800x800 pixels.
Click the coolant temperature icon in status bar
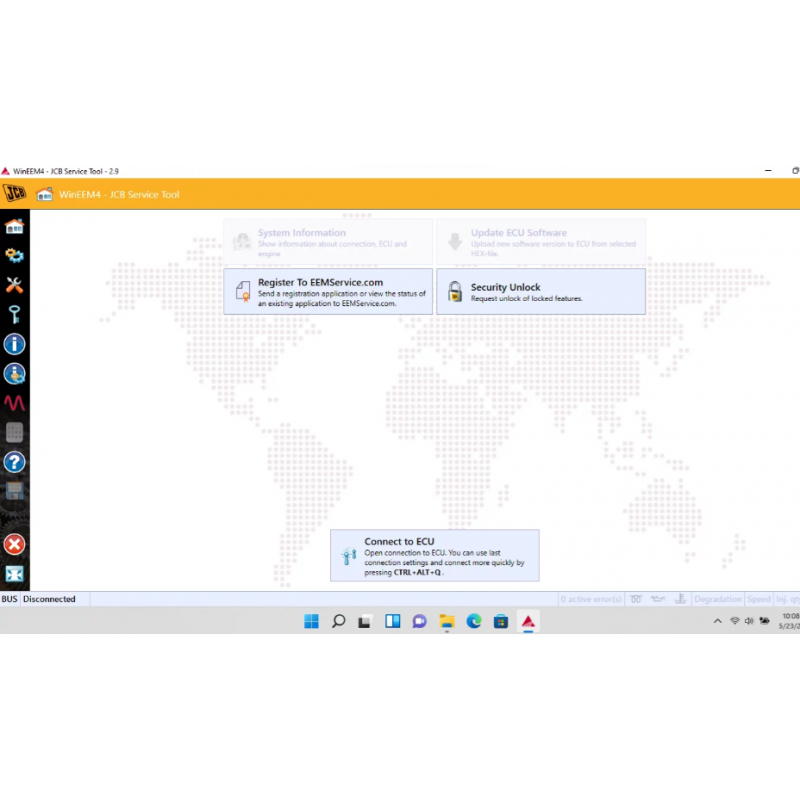click(x=680, y=599)
